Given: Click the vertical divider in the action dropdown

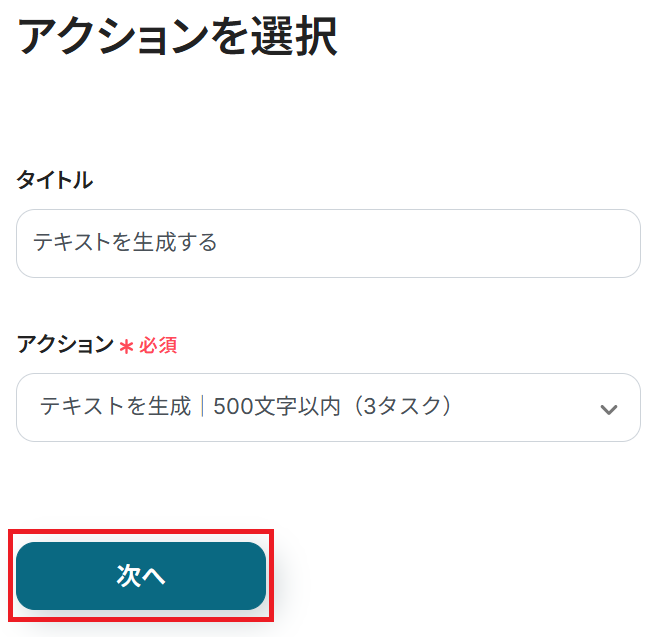Looking at the screenshot, I should [202, 407].
